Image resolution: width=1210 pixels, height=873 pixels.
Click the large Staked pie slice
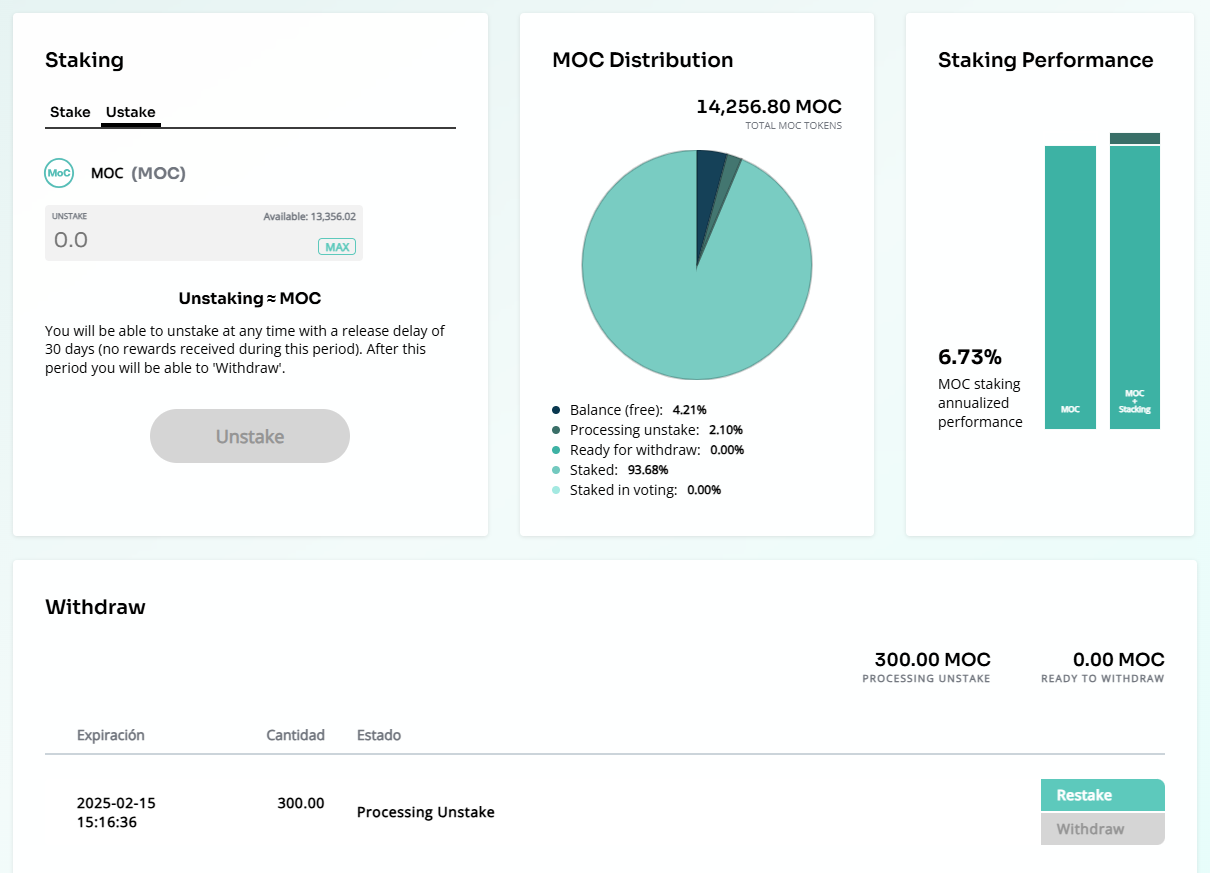pyautogui.click(x=680, y=300)
